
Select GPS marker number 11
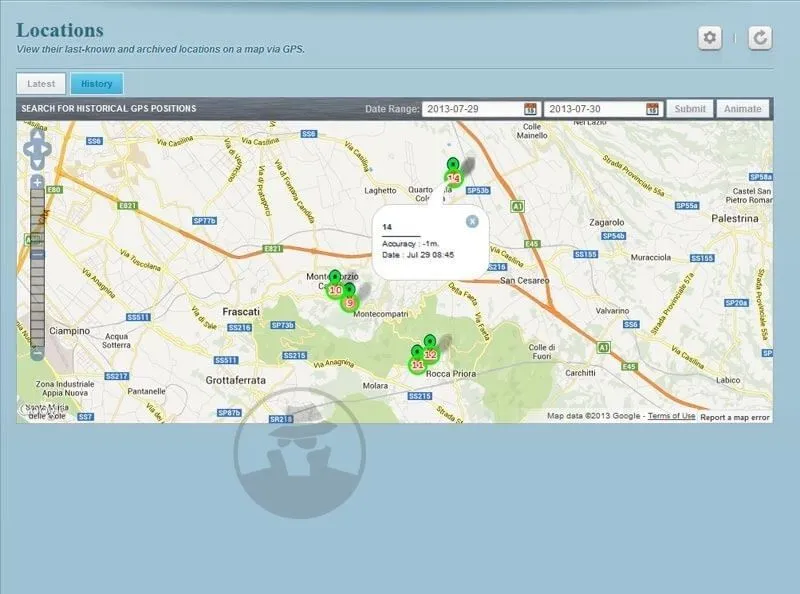pyautogui.click(x=417, y=359)
